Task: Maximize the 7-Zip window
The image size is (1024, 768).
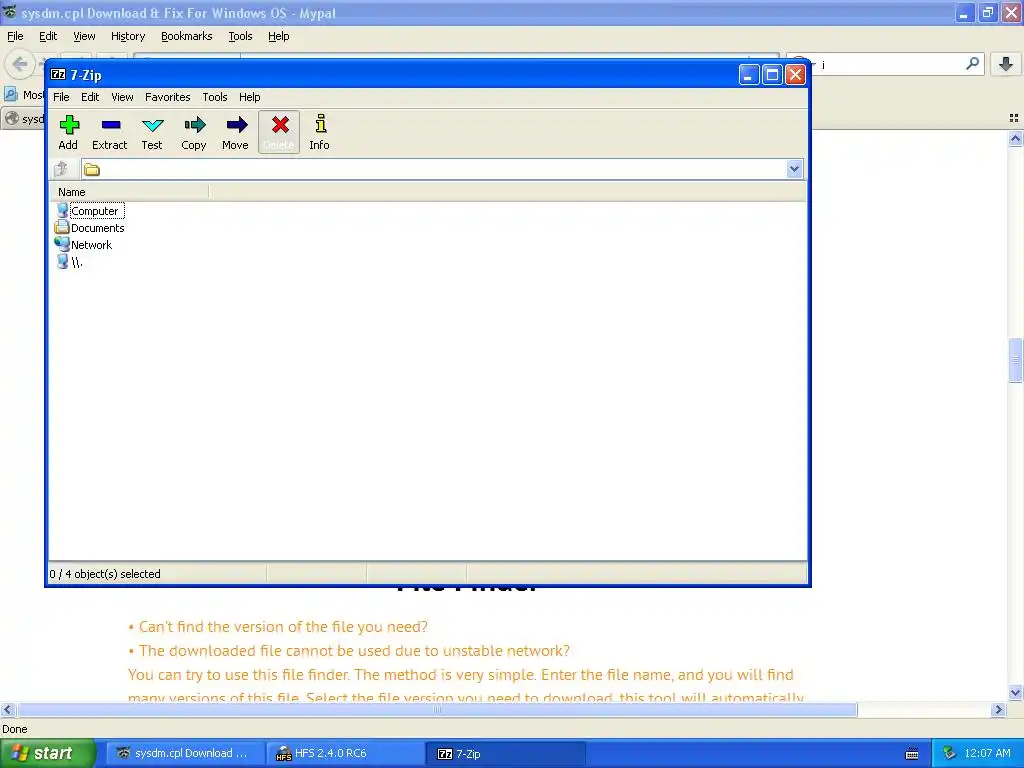Action: 772,75
